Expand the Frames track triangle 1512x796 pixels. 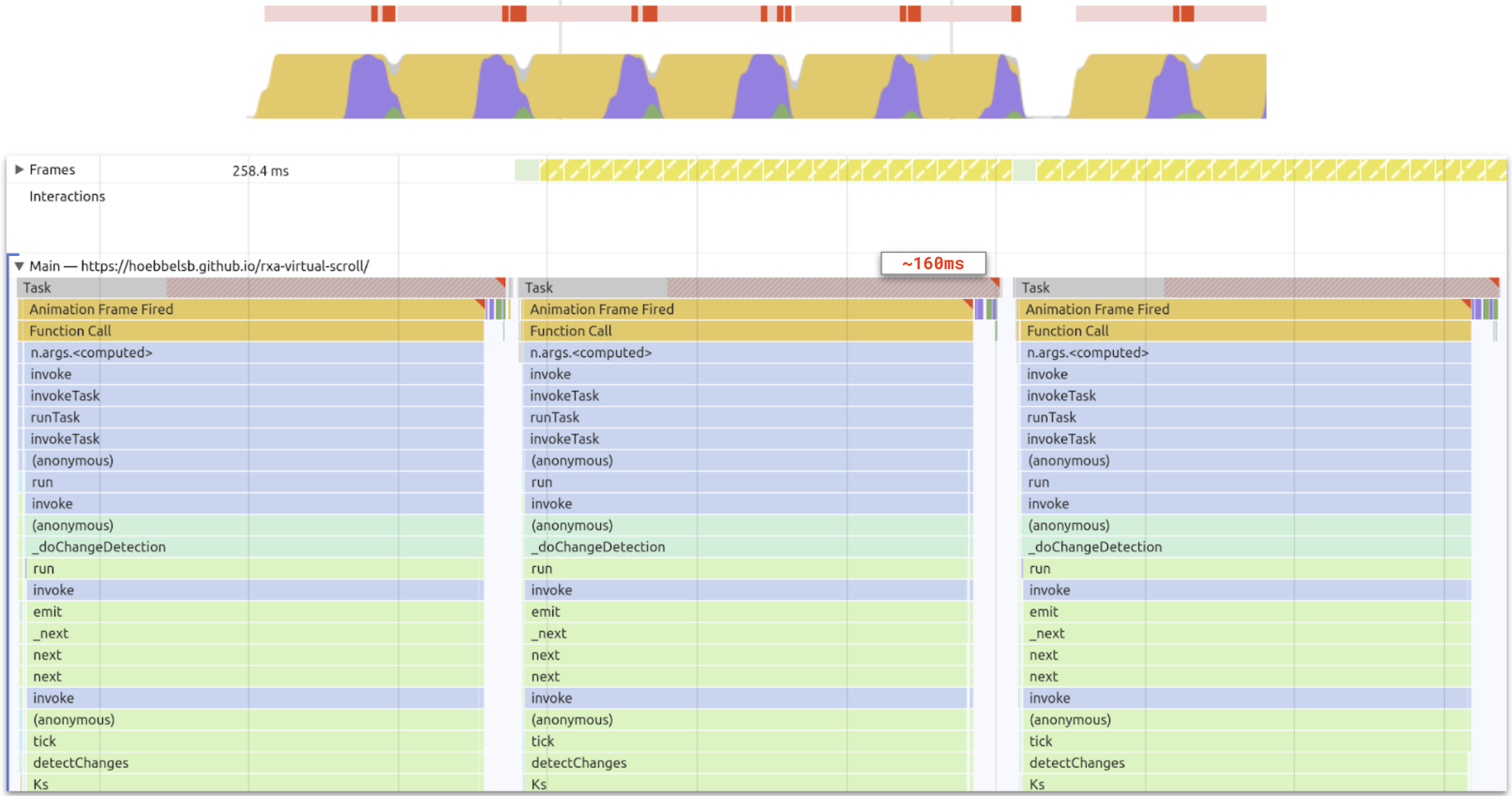[19, 170]
